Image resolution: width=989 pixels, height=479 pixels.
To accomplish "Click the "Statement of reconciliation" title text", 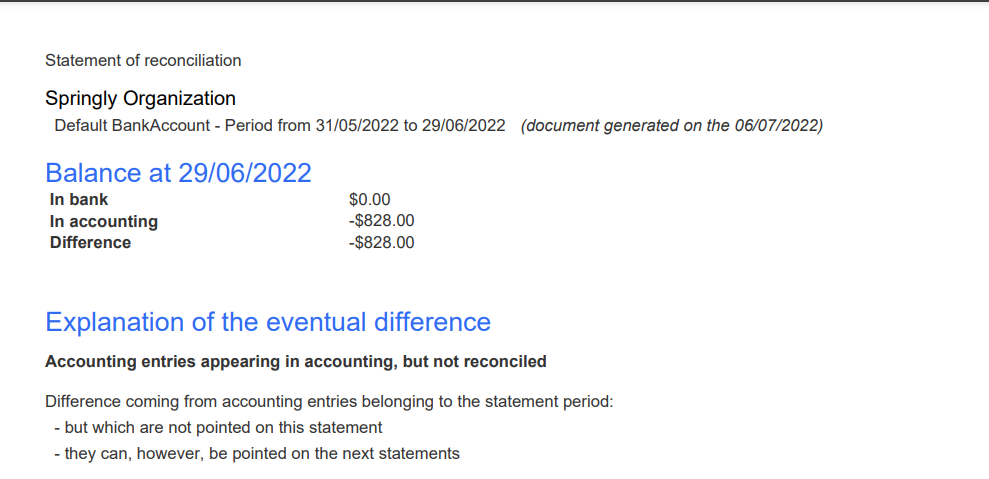I will (143, 61).
